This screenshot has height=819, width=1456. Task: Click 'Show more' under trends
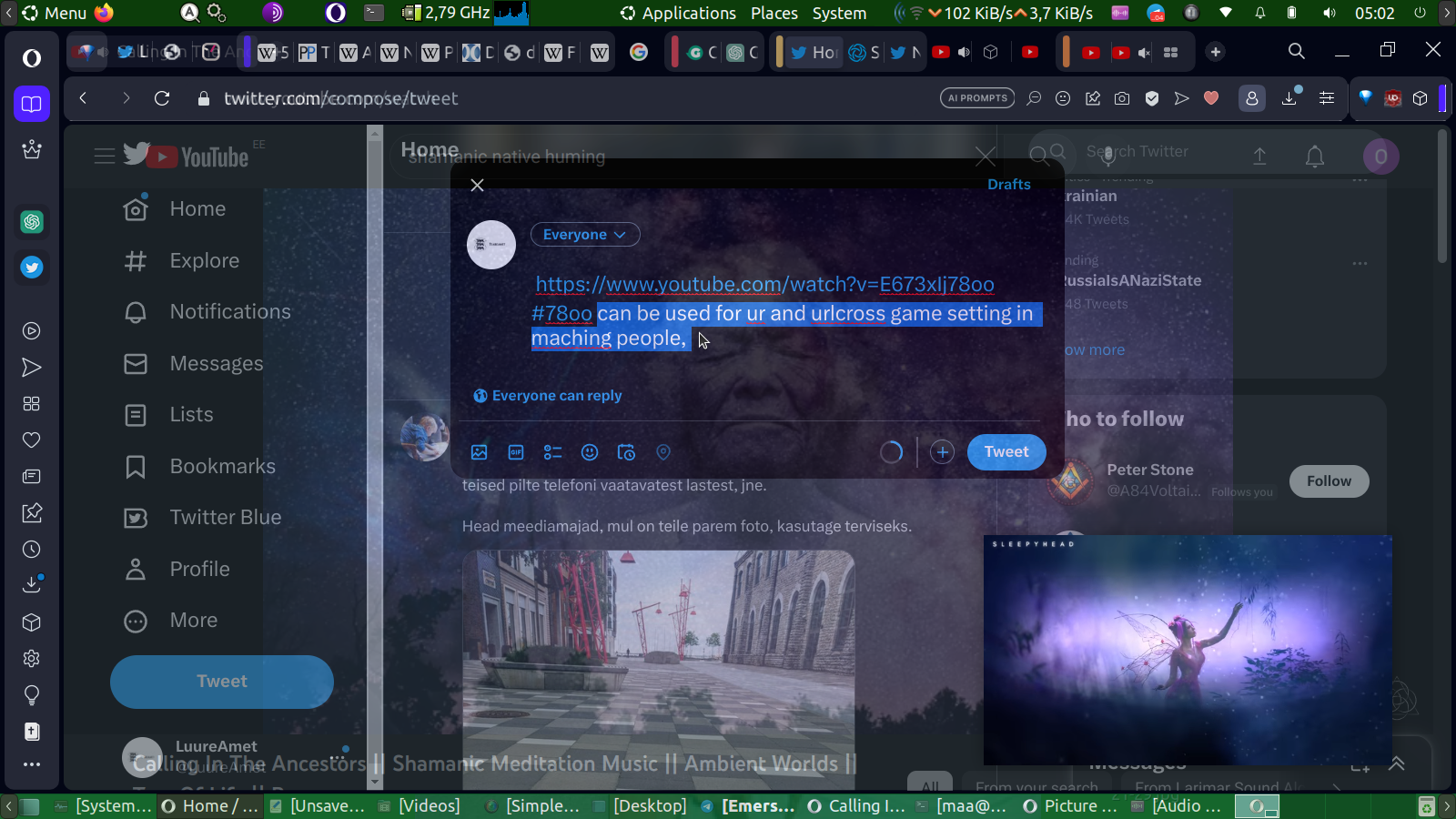(1095, 349)
